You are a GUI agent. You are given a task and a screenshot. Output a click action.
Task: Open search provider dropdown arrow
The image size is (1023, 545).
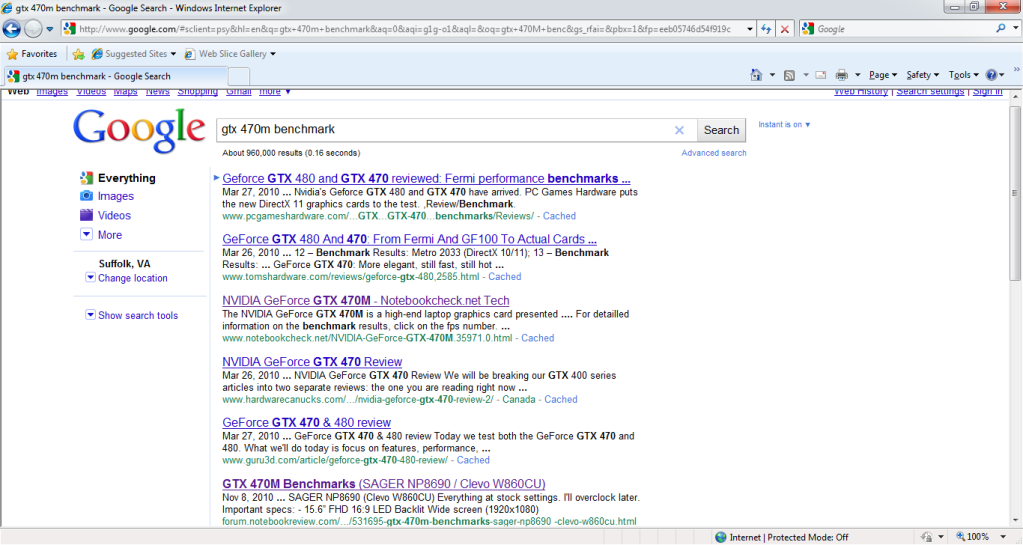click(x=1015, y=29)
